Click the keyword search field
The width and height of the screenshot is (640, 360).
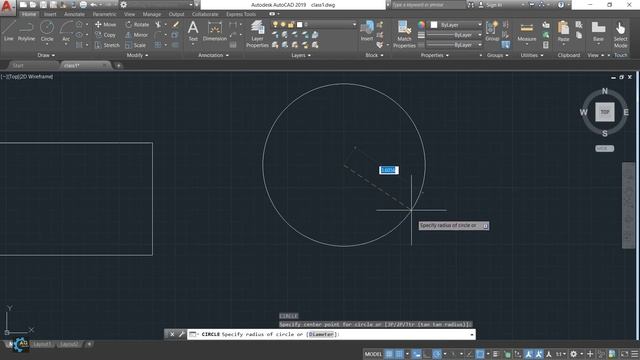tap(429, 5)
